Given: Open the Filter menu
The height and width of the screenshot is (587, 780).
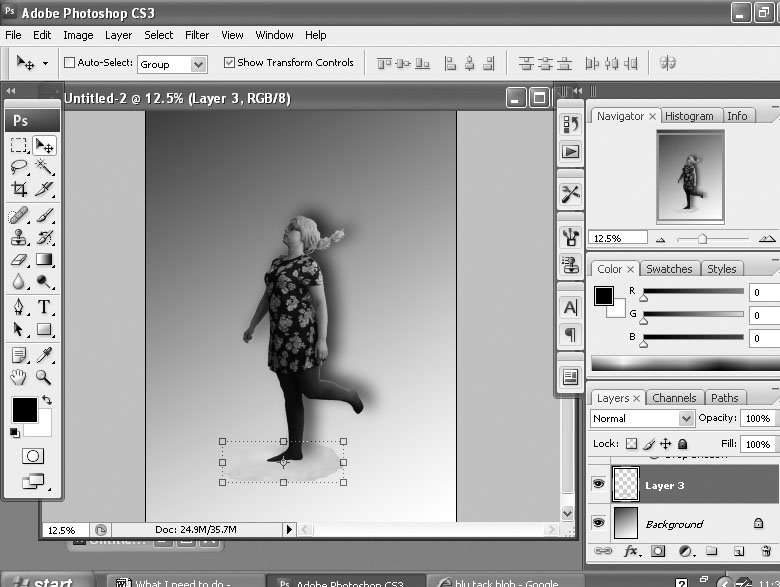Looking at the screenshot, I should tap(197, 35).
